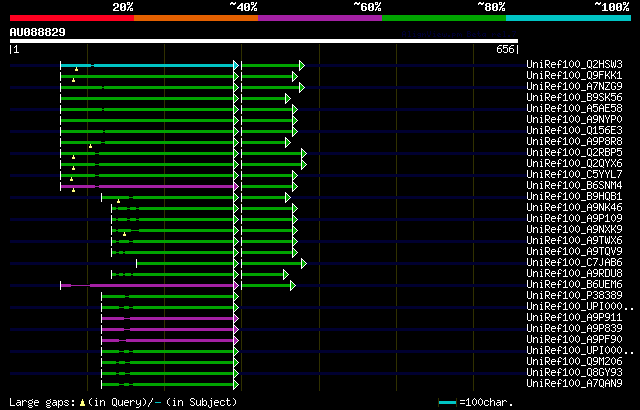
Task: Click the yellow gap marker under the A9NXK9 bar
Action: pos(124,234)
